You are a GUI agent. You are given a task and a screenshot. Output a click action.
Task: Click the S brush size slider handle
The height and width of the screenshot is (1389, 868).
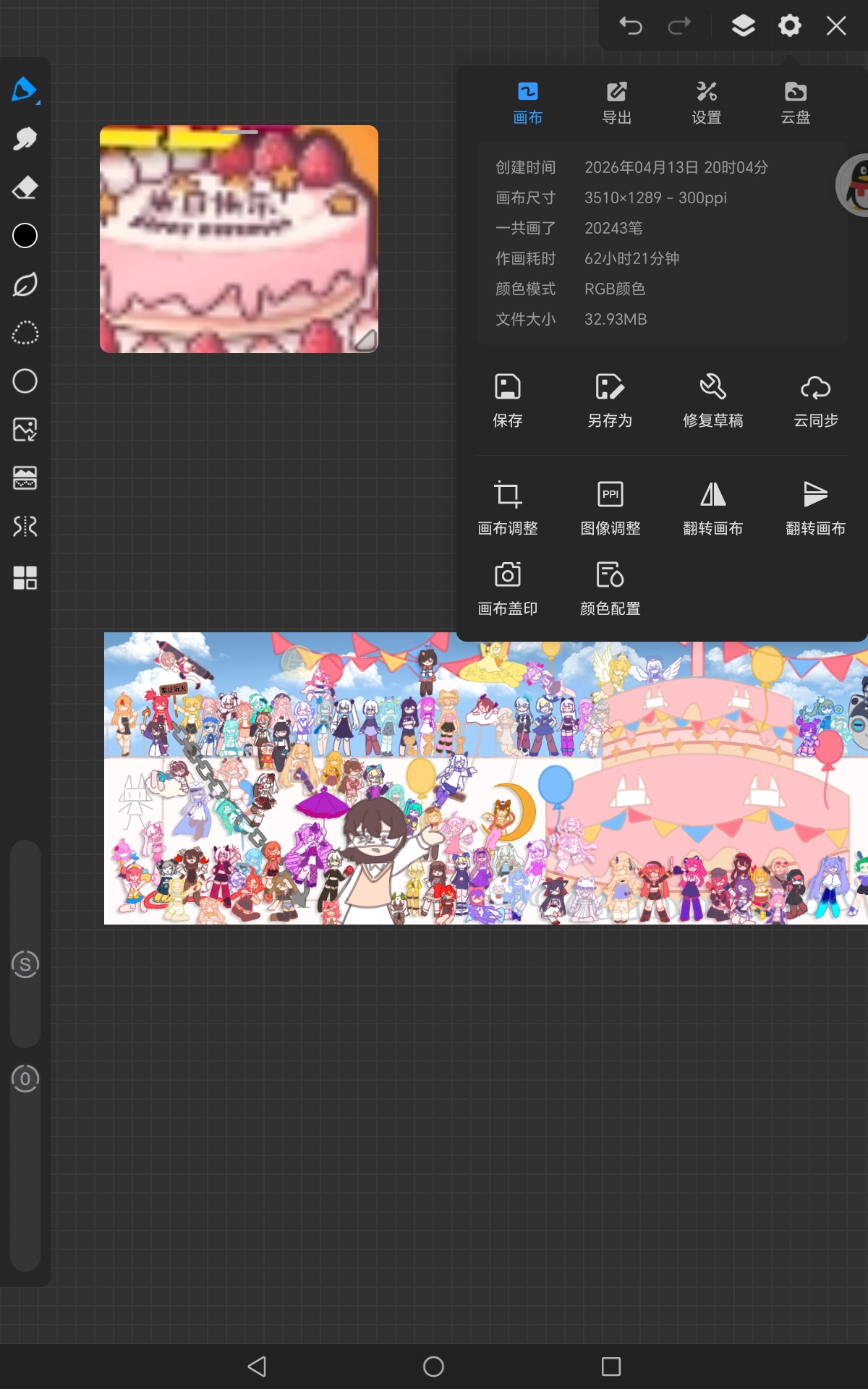tap(25, 964)
